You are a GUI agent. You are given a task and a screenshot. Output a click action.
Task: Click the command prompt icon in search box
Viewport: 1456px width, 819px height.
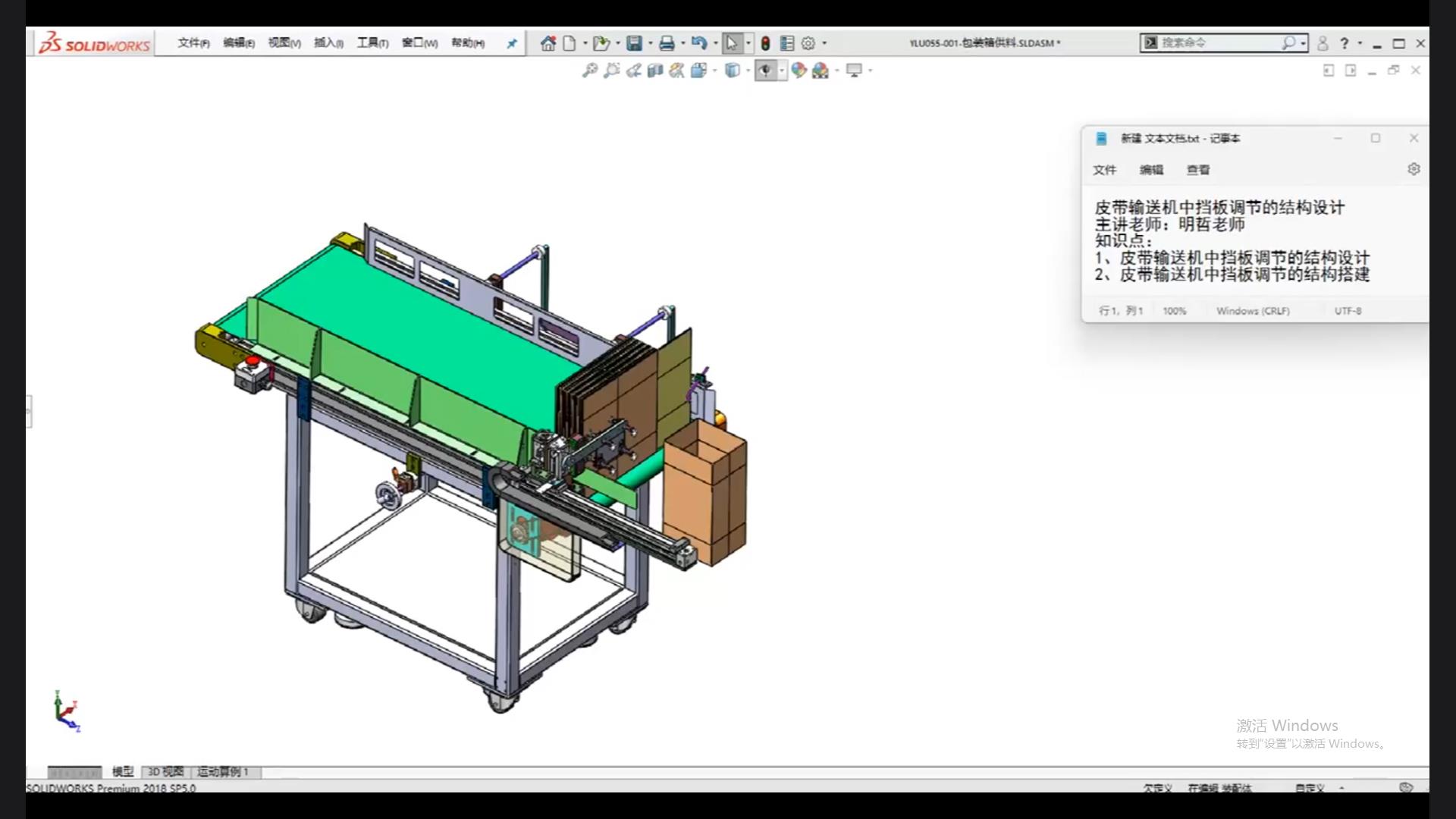click(1151, 43)
